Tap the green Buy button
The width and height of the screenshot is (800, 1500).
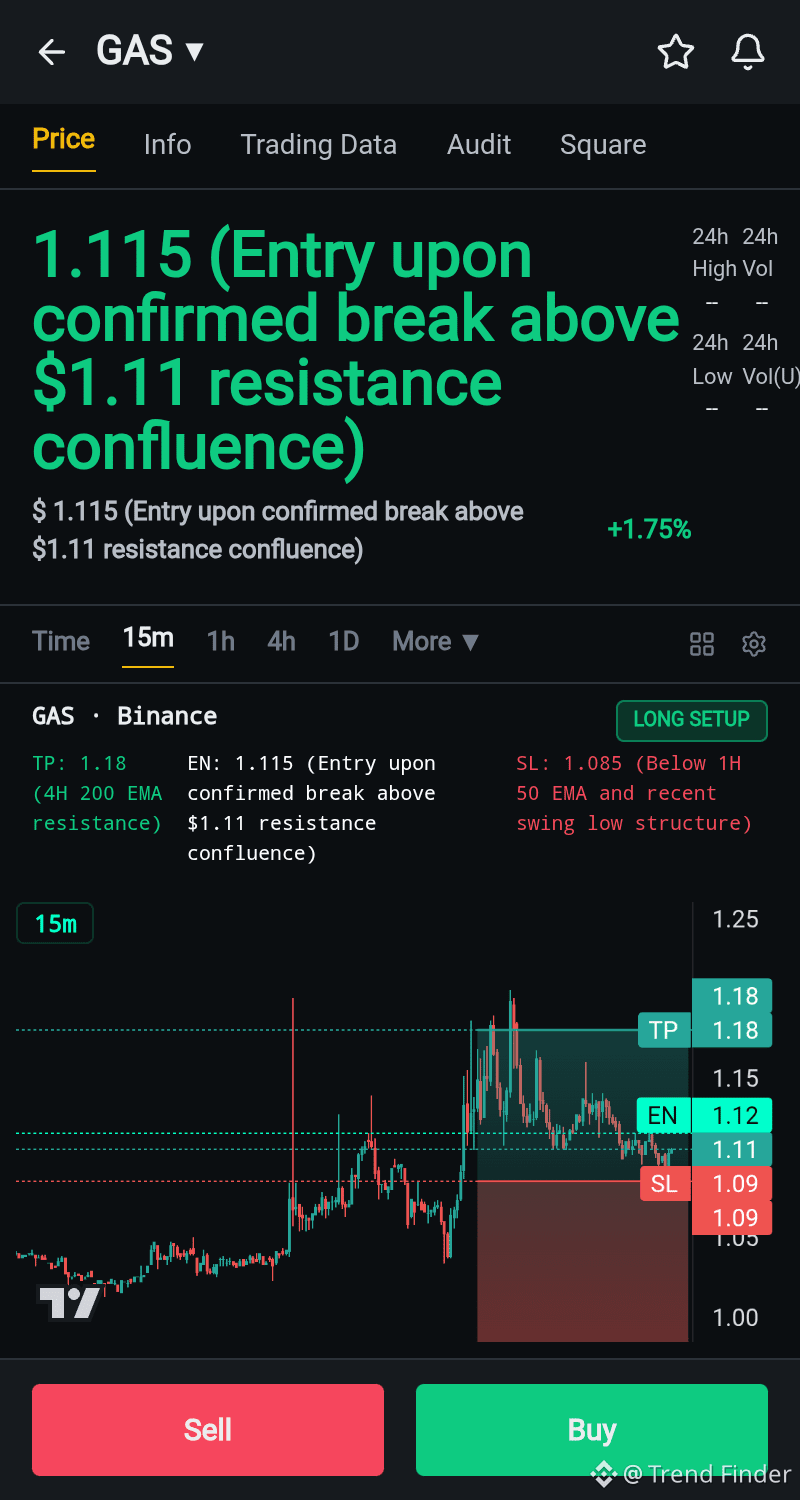click(x=592, y=1430)
